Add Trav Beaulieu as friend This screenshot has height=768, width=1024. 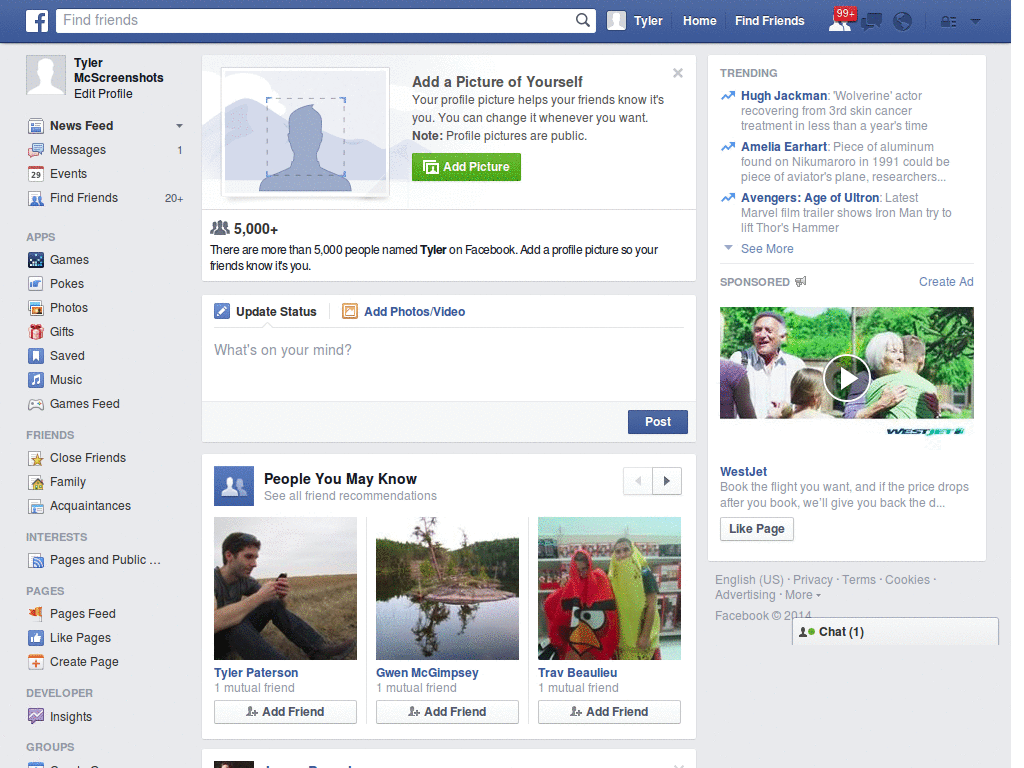(x=609, y=712)
